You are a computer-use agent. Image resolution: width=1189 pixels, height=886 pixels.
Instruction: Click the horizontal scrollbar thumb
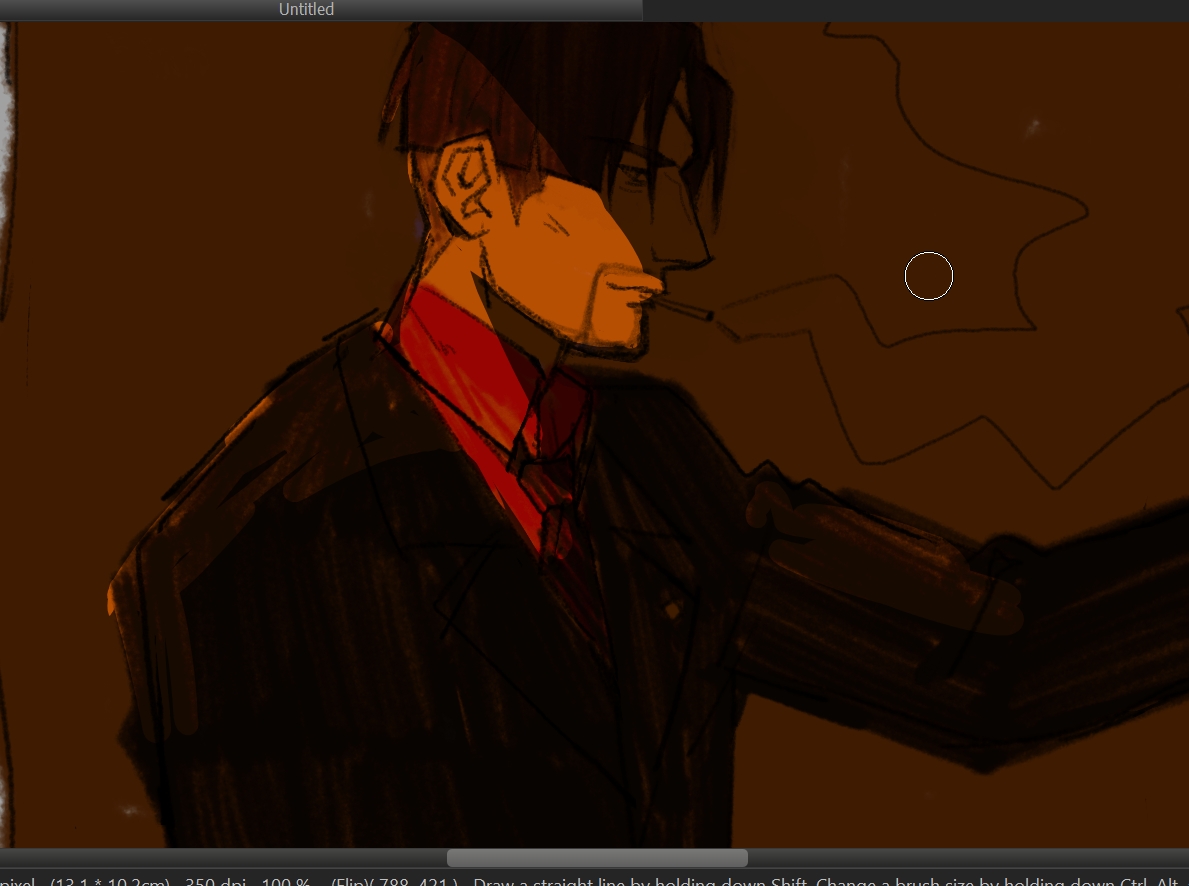point(596,858)
